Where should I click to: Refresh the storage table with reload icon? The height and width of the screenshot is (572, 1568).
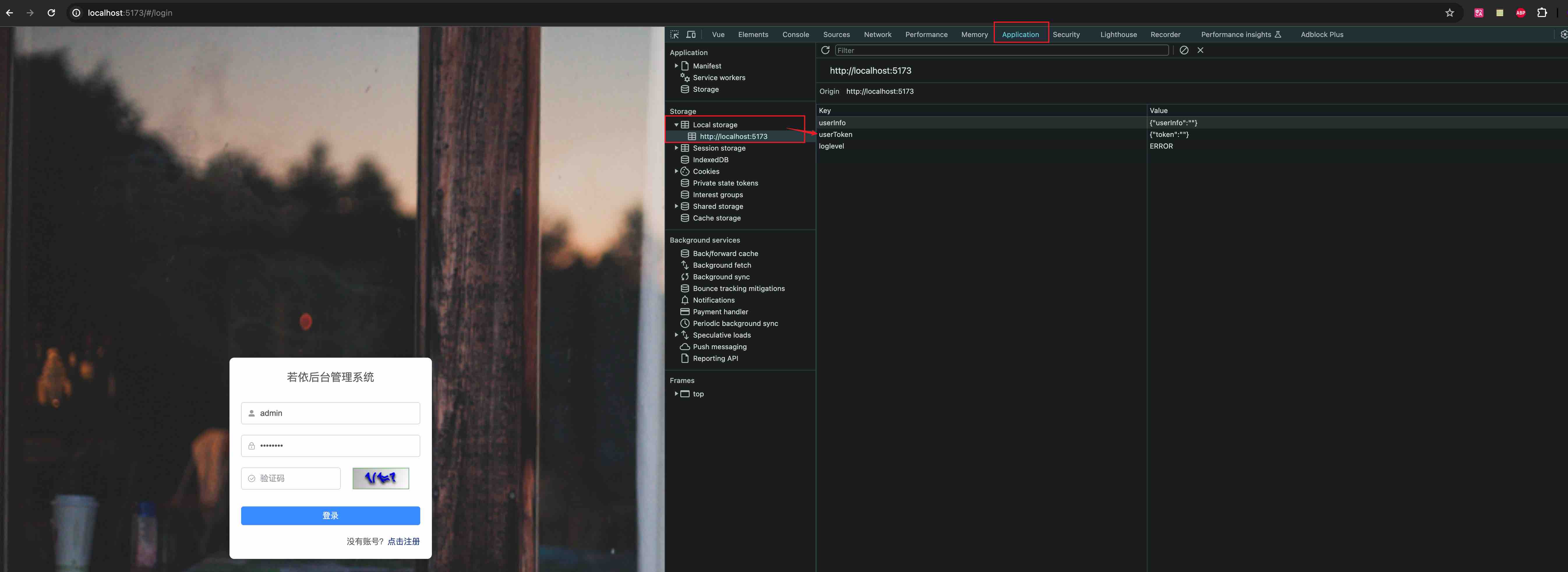click(x=825, y=50)
